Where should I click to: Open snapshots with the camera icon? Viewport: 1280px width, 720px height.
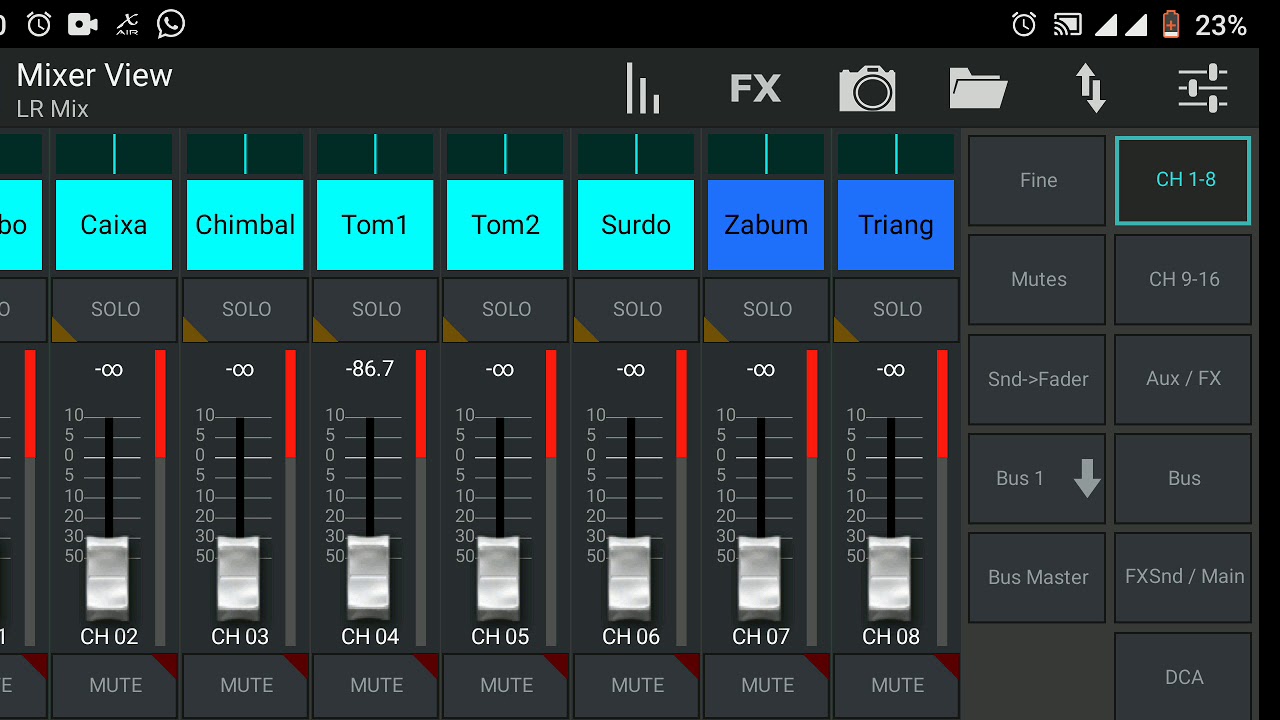pos(867,88)
